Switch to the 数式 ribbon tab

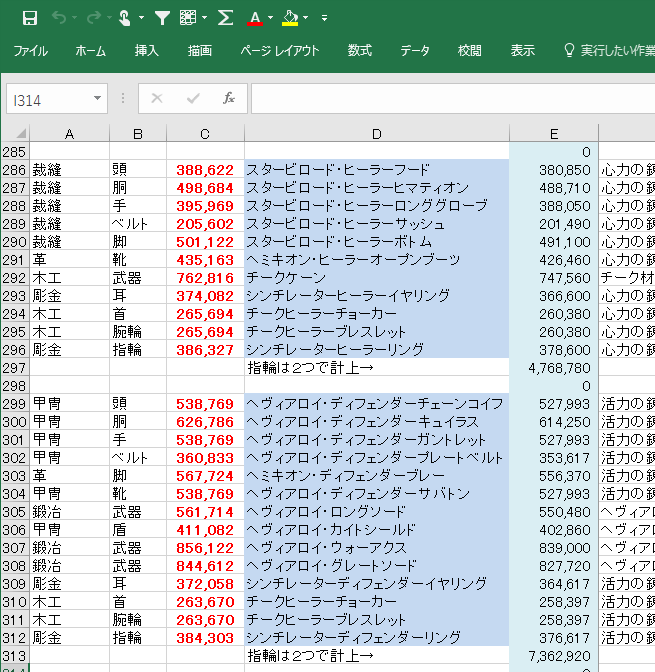pos(359,51)
